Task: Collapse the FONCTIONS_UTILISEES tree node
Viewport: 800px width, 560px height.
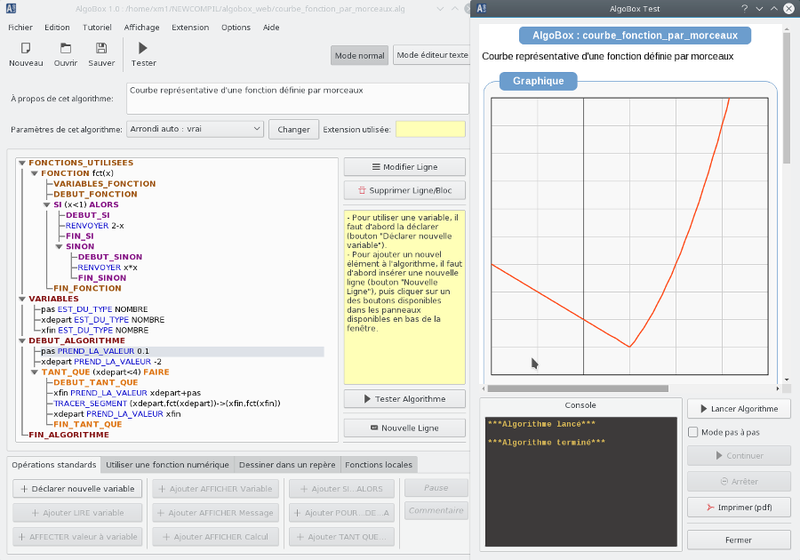Action: pyautogui.click(x=23, y=162)
